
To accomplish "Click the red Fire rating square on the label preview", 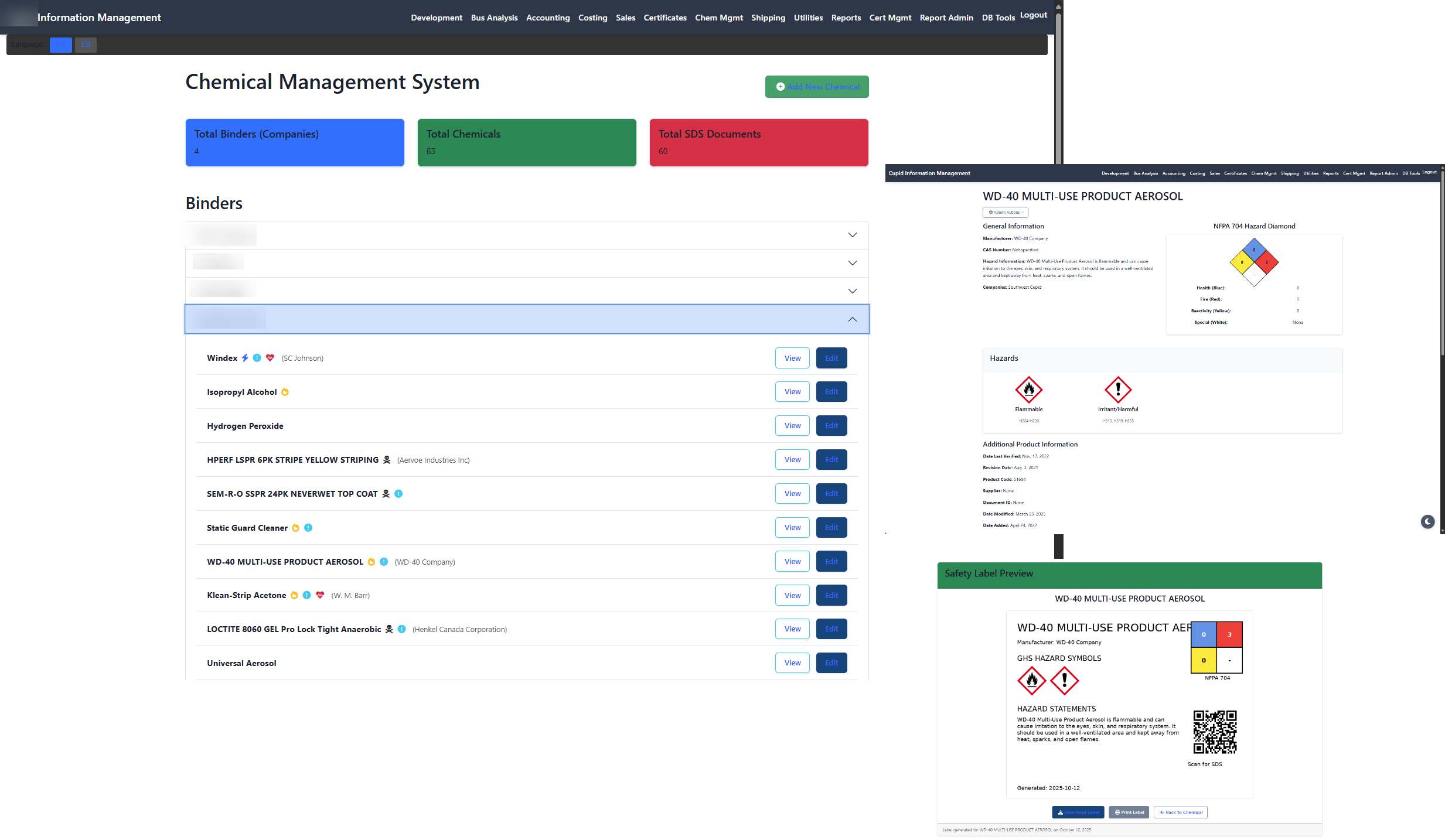I will point(1230,634).
